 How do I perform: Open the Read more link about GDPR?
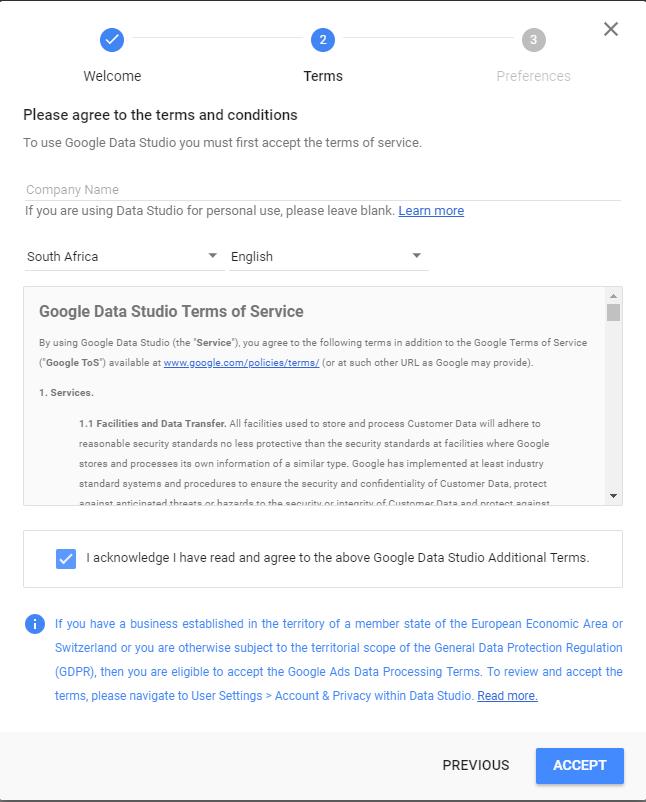pyautogui.click(x=507, y=696)
